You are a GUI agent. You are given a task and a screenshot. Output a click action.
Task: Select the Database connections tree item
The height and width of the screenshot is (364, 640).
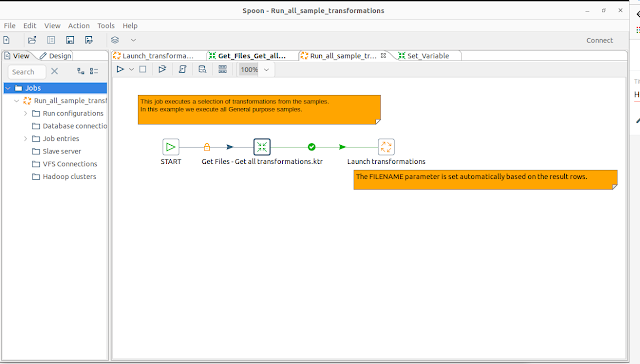click(x=70, y=126)
